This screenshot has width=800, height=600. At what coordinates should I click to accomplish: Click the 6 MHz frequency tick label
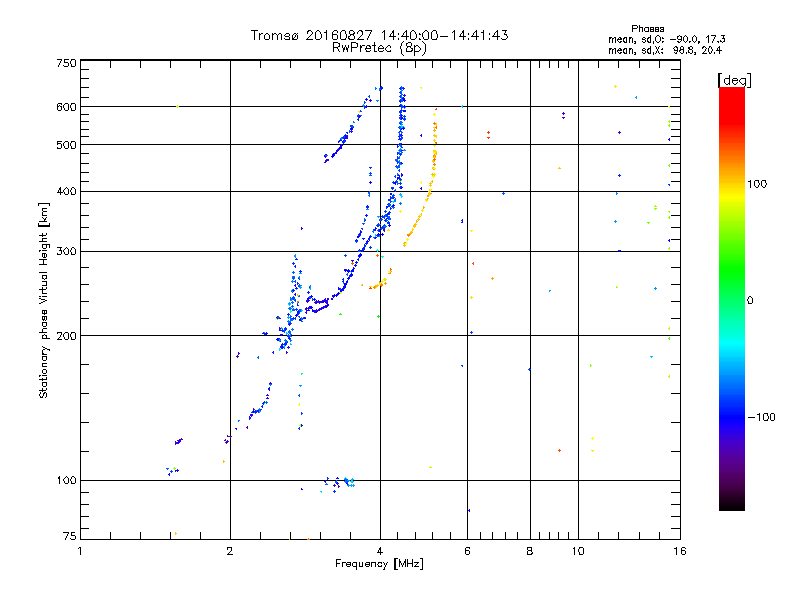coord(467,551)
